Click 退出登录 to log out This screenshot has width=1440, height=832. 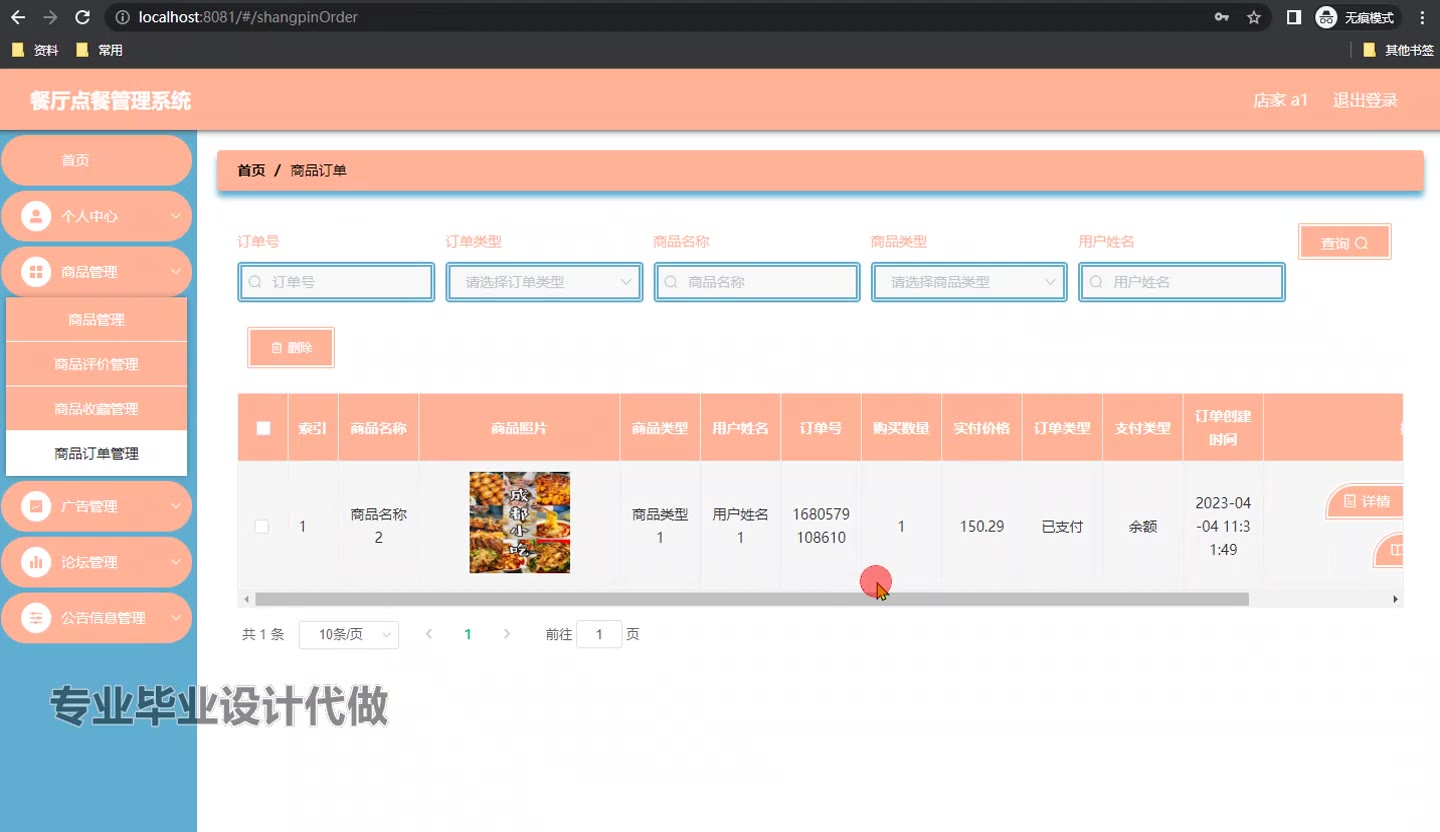point(1365,100)
